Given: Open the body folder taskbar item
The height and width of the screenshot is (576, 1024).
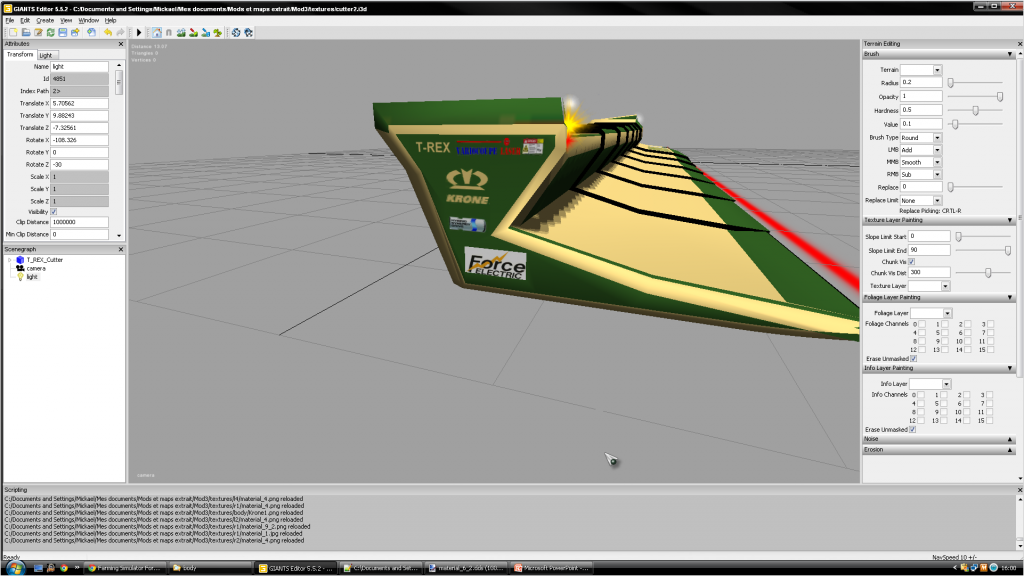Looking at the screenshot, I should point(210,568).
